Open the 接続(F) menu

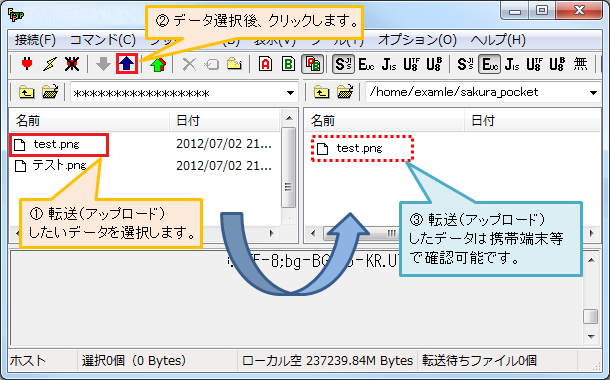pos(35,40)
